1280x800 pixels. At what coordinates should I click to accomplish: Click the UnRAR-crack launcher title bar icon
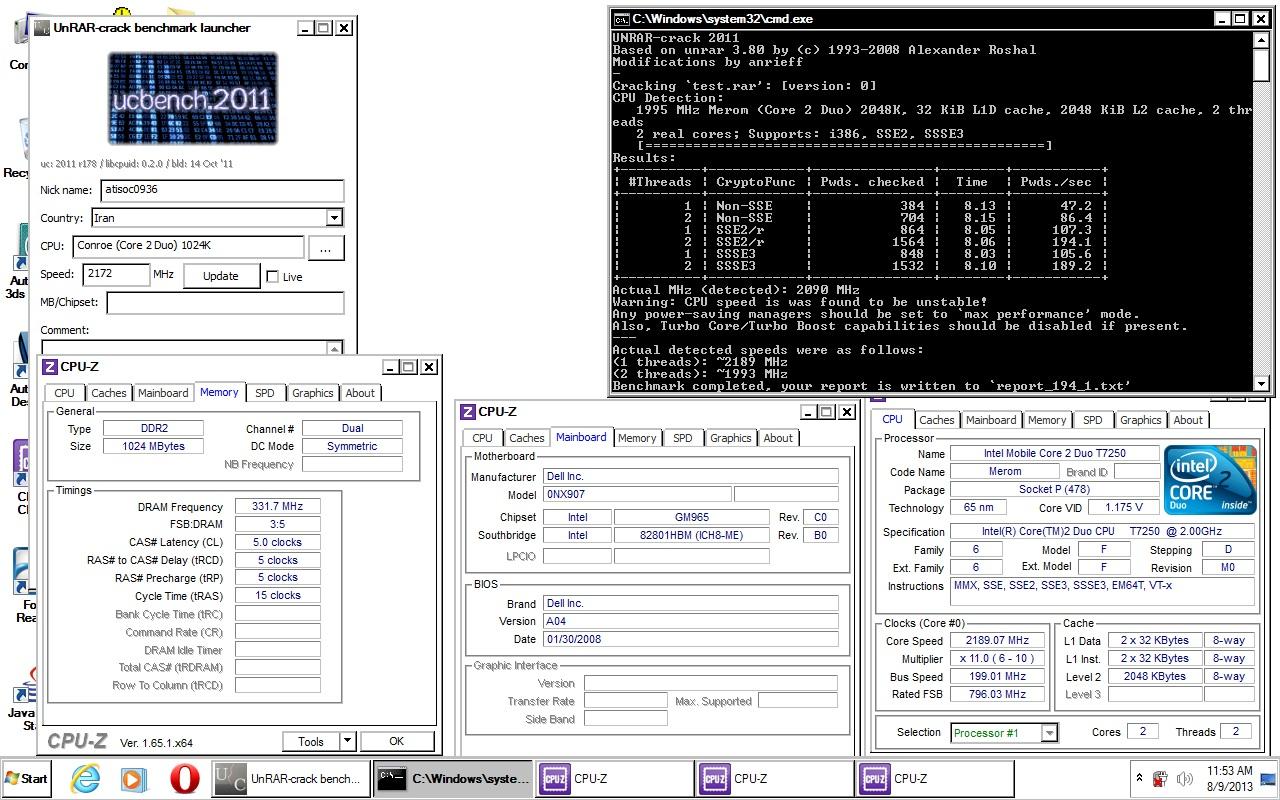tap(40, 28)
